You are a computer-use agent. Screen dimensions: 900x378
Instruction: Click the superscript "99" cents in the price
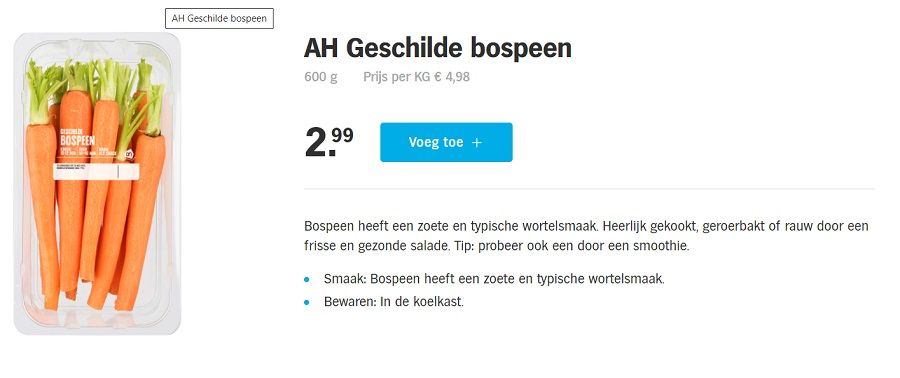[341, 136]
